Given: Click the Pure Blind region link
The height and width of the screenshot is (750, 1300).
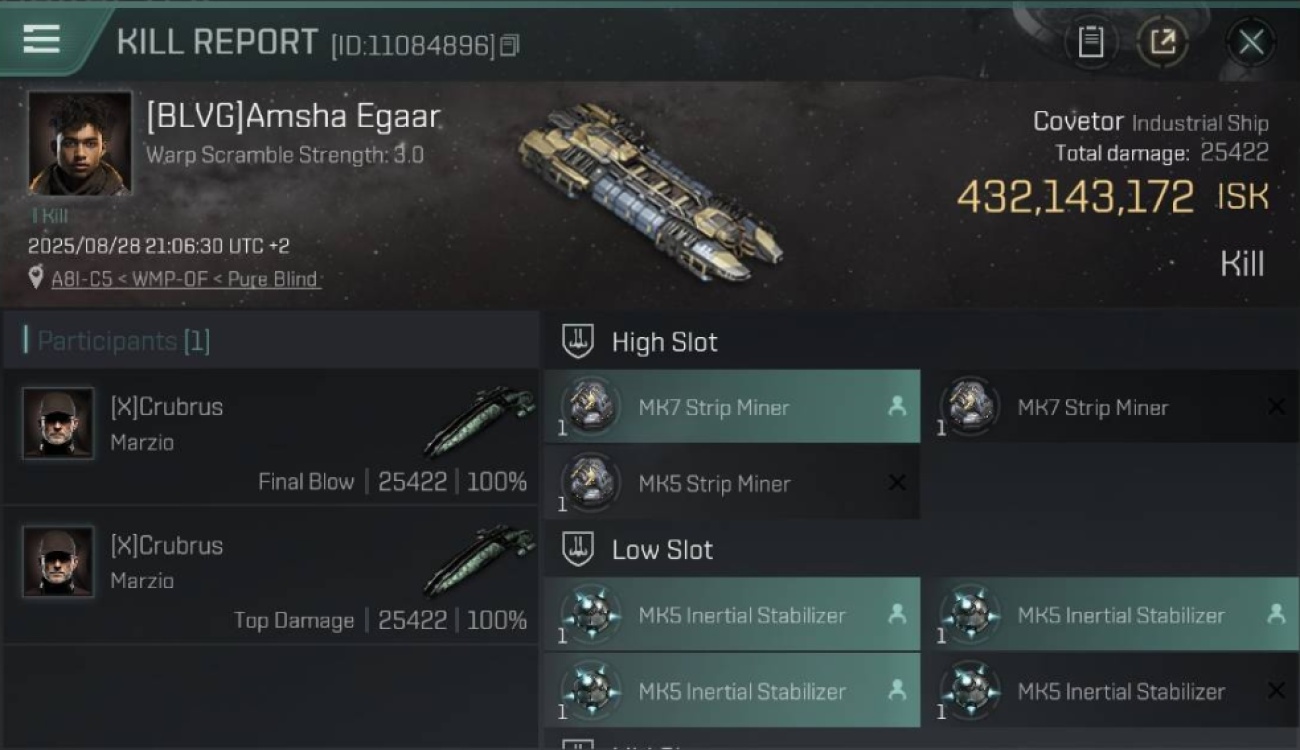Looking at the screenshot, I should pyautogui.click(x=272, y=279).
